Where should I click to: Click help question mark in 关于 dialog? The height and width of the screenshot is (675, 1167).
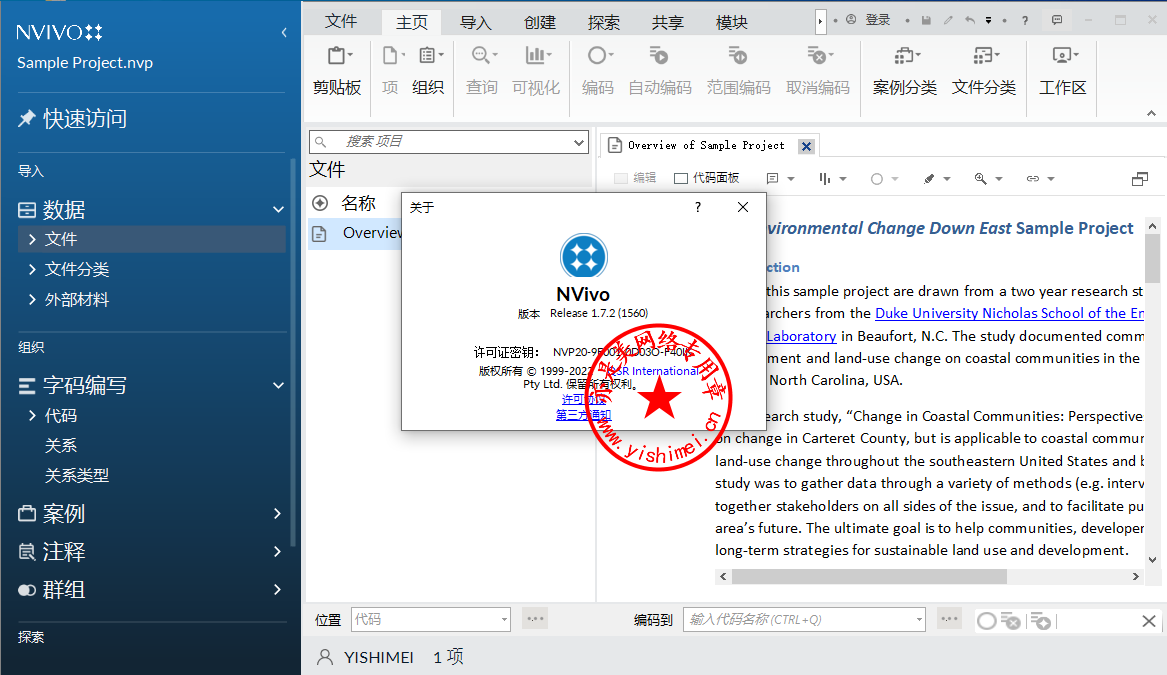pos(697,207)
